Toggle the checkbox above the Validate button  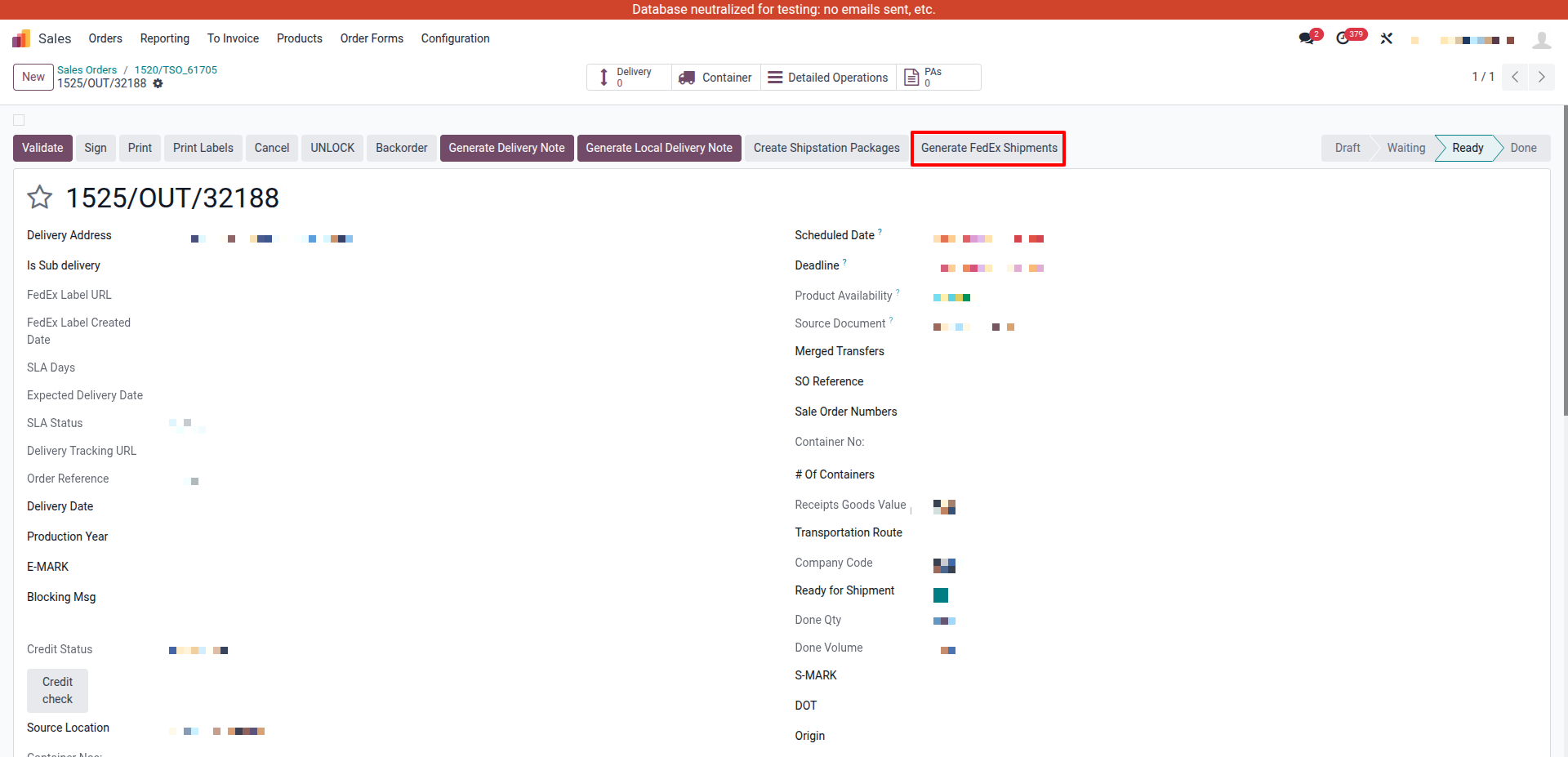(x=19, y=120)
